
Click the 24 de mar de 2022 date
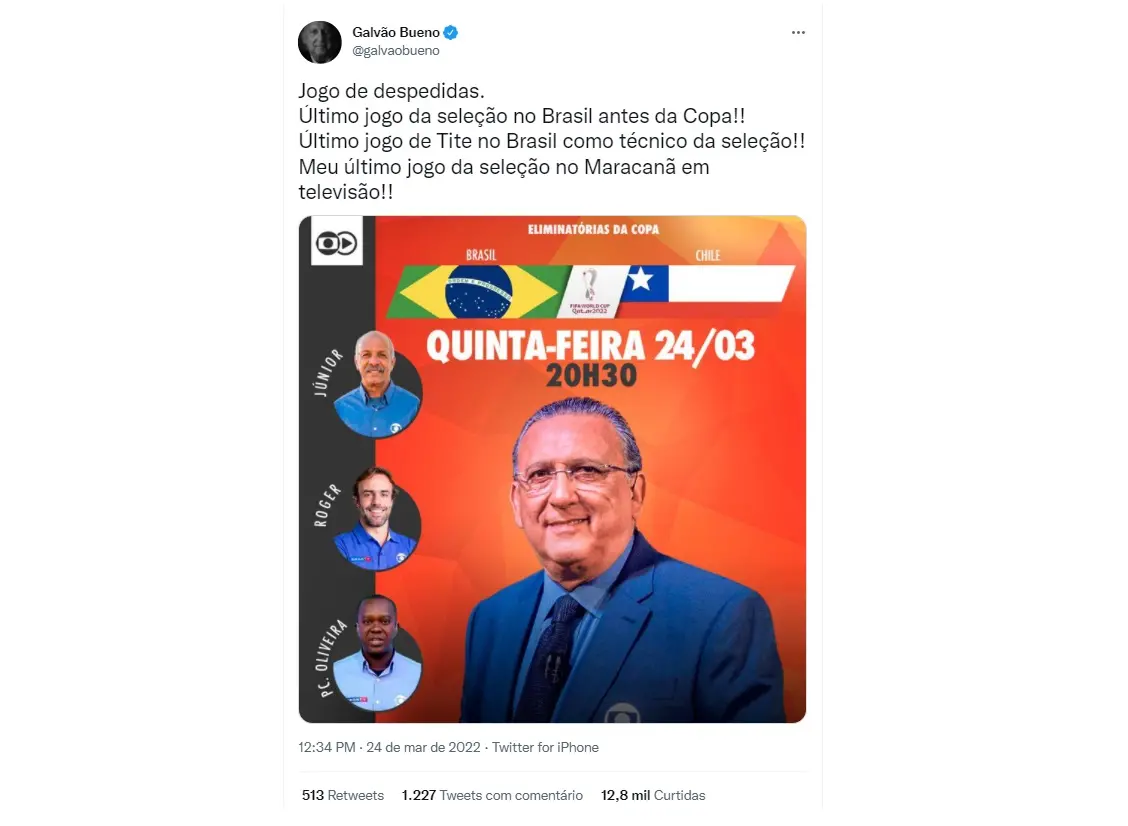(x=423, y=748)
